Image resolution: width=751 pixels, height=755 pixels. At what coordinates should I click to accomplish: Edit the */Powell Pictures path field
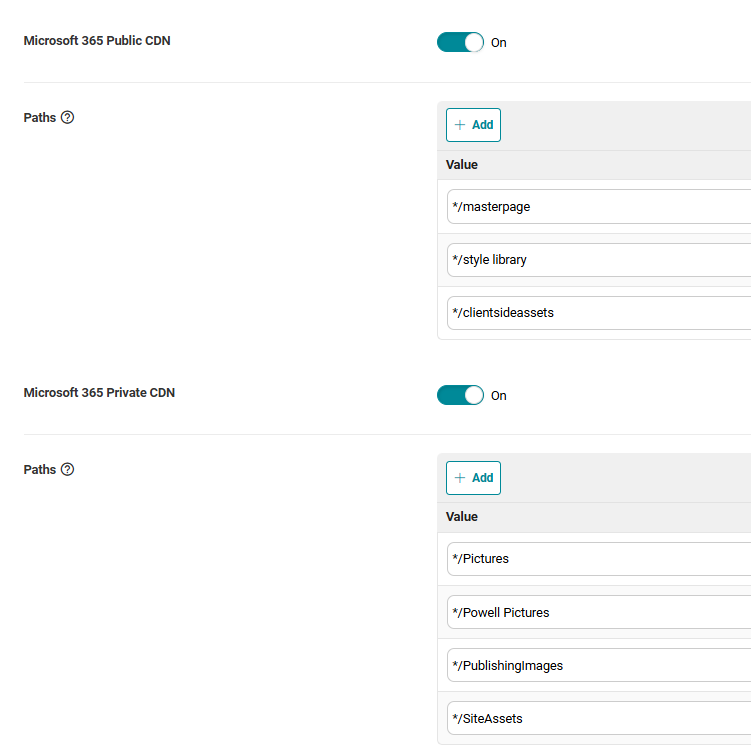(x=599, y=612)
